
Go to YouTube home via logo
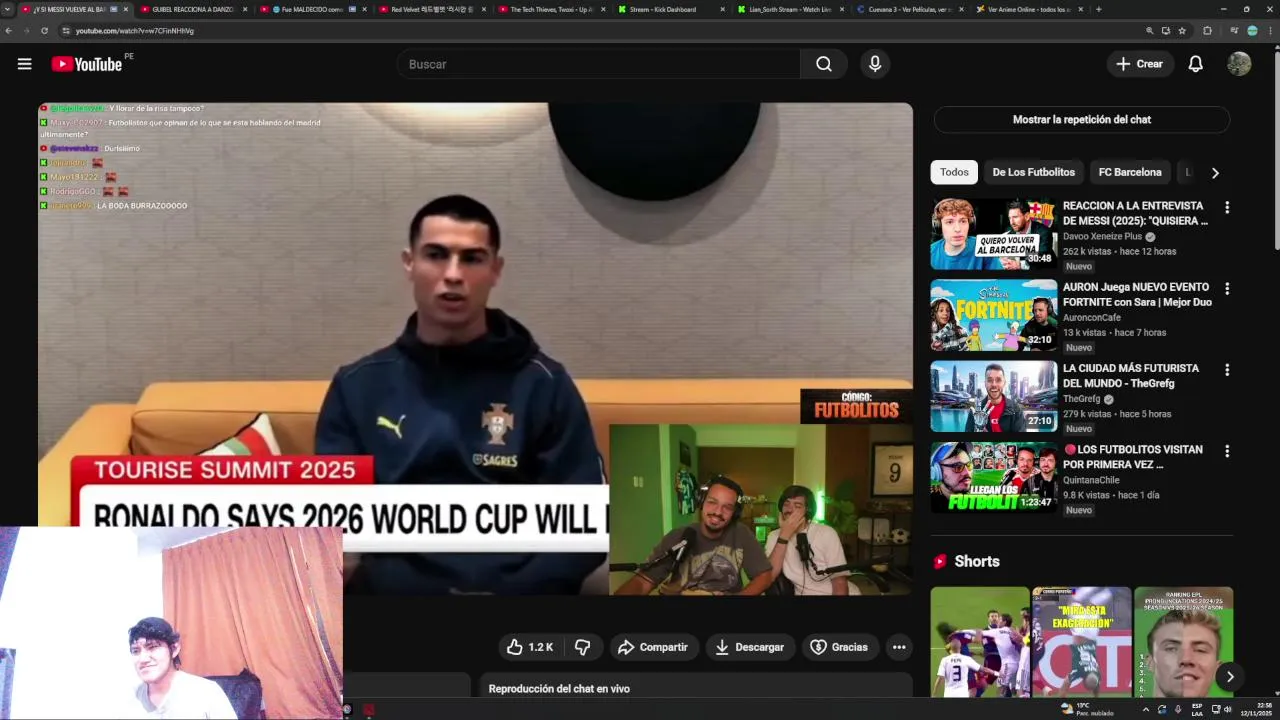(x=87, y=64)
